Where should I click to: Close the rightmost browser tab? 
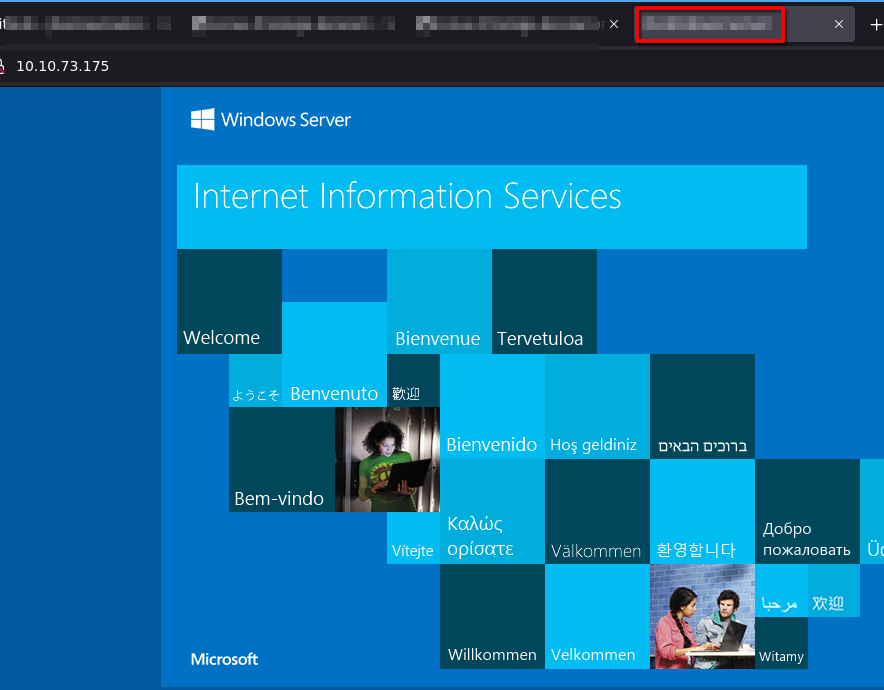pyautogui.click(x=838, y=25)
